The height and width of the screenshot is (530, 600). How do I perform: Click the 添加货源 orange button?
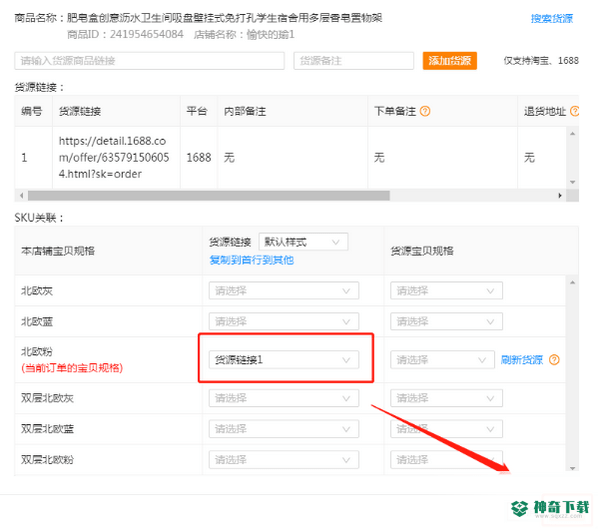click(450, 61)
